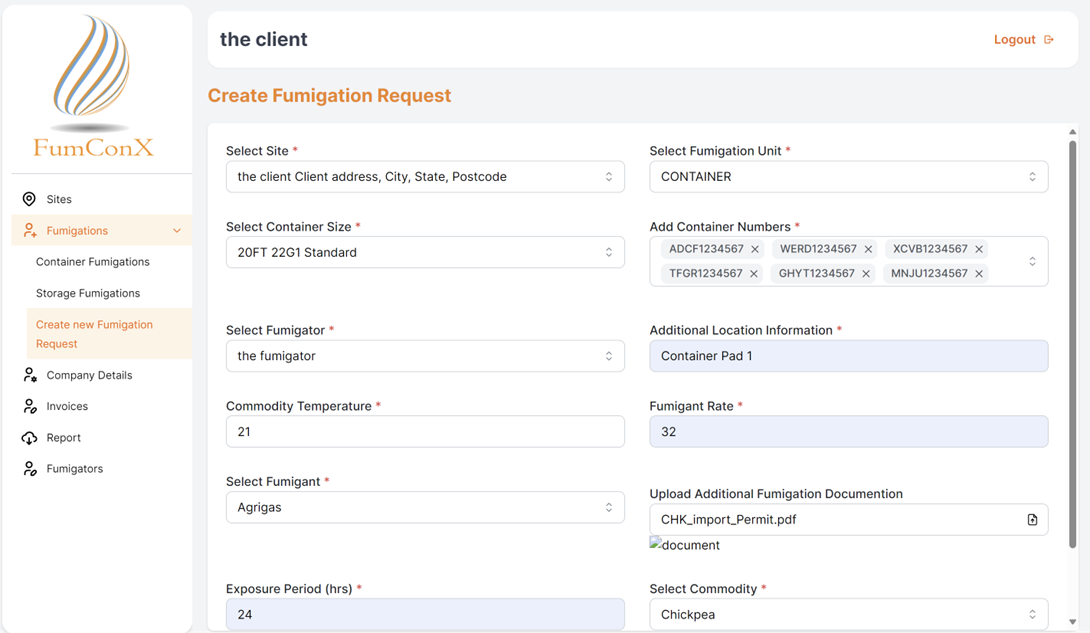
Task: Open Container Fumigations menu item
Action: (93, 262)
